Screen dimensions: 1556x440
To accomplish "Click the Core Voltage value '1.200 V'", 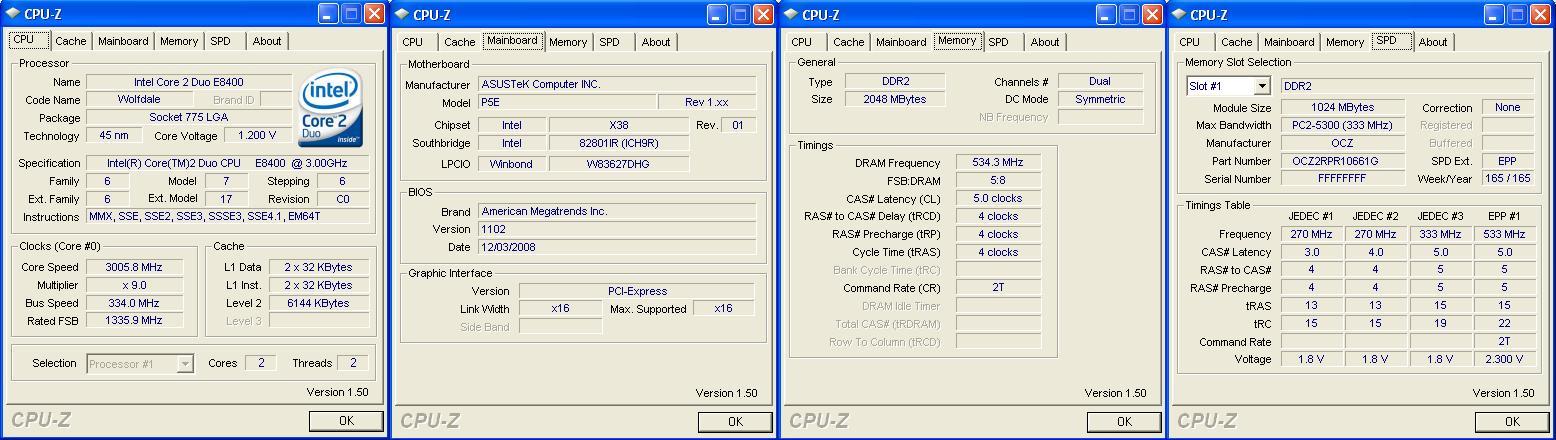I will (x=257, y=135).
